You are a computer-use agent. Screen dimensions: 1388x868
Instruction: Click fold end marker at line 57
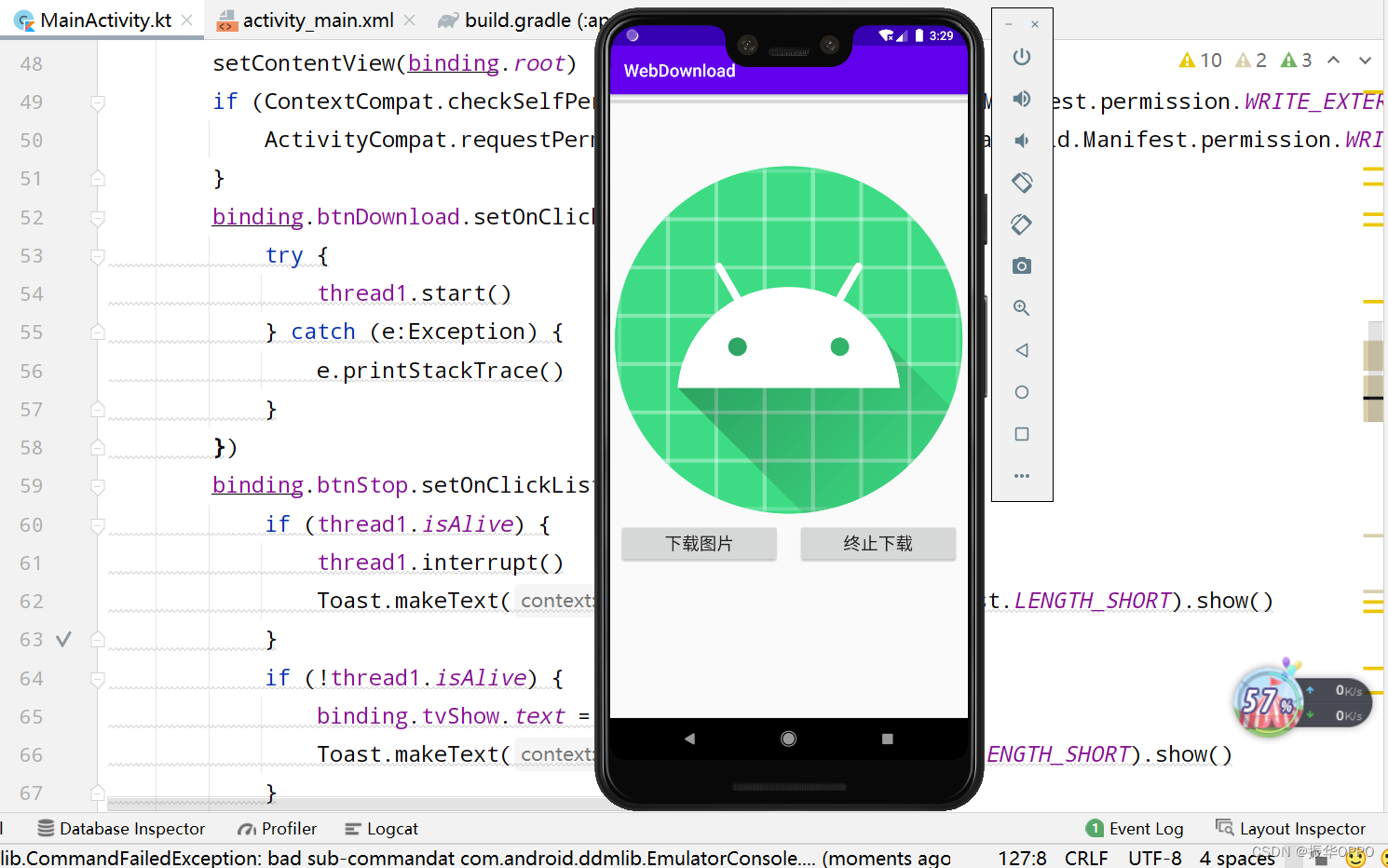pyautogui.click(x=98, y=410)
